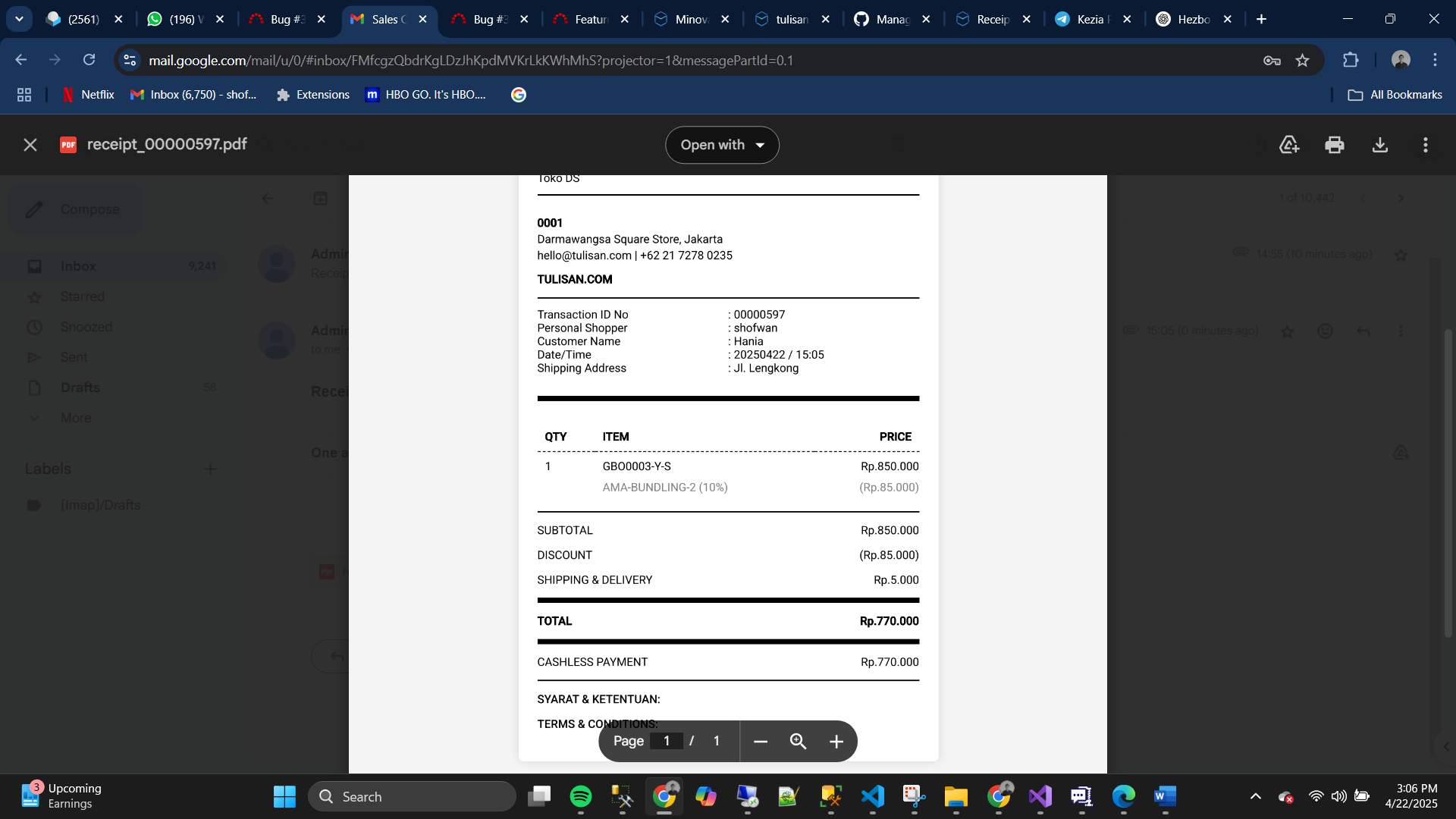Open tab search dropdown arrow

19,19
